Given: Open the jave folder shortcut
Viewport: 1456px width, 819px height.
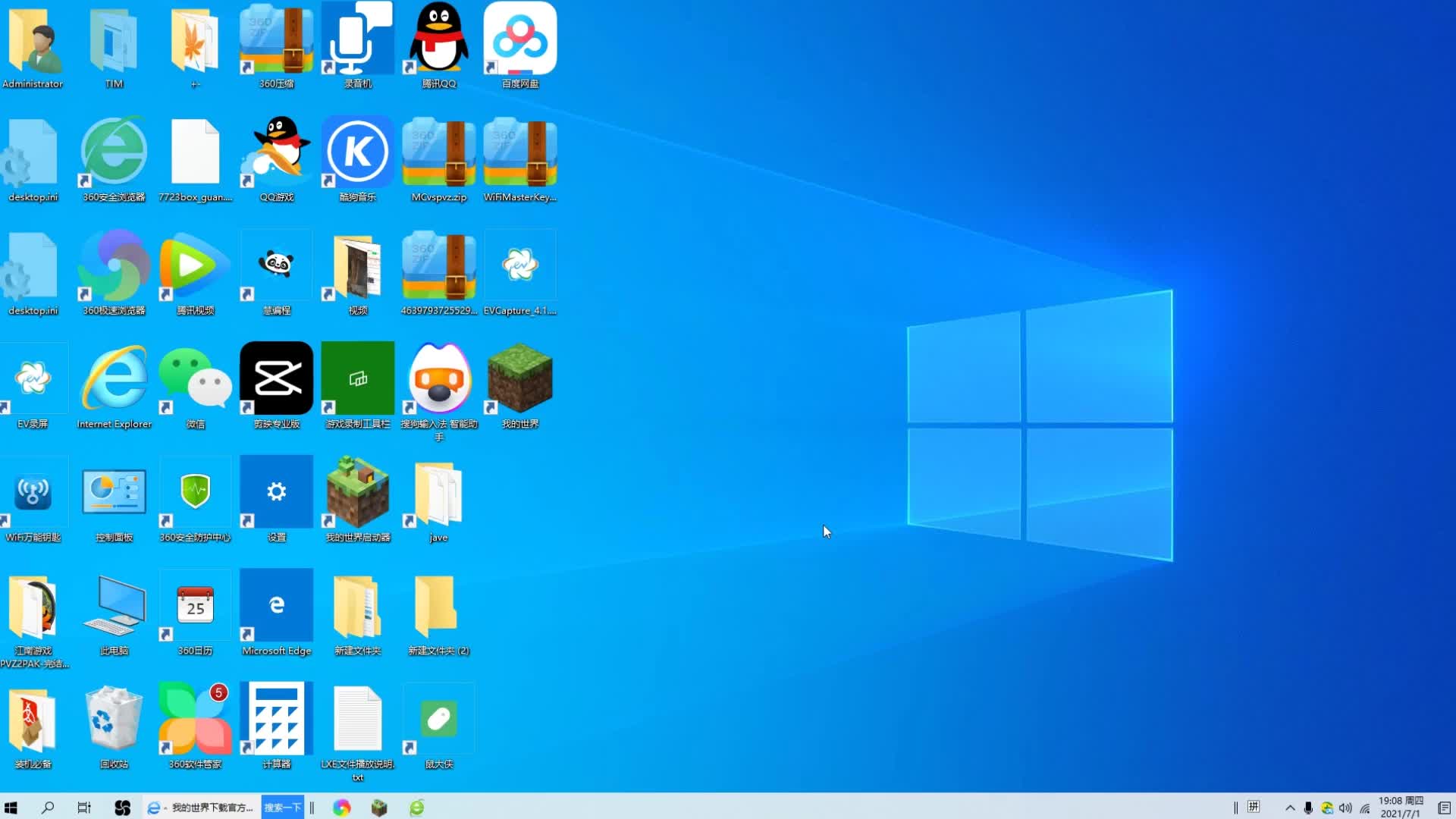Looking at the screenshot, I should coord(438,500).
